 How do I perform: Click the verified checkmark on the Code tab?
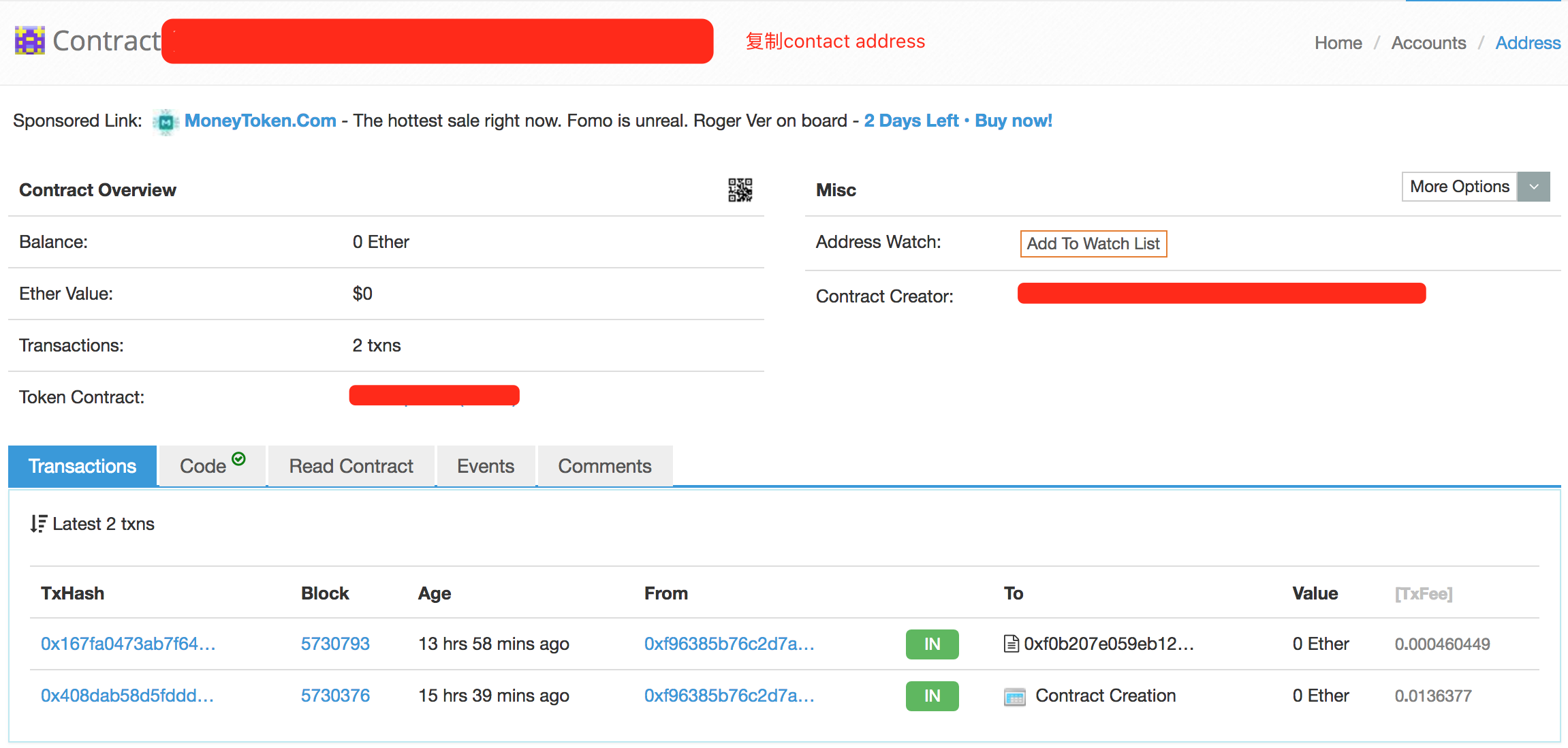[x=238, y=458]
